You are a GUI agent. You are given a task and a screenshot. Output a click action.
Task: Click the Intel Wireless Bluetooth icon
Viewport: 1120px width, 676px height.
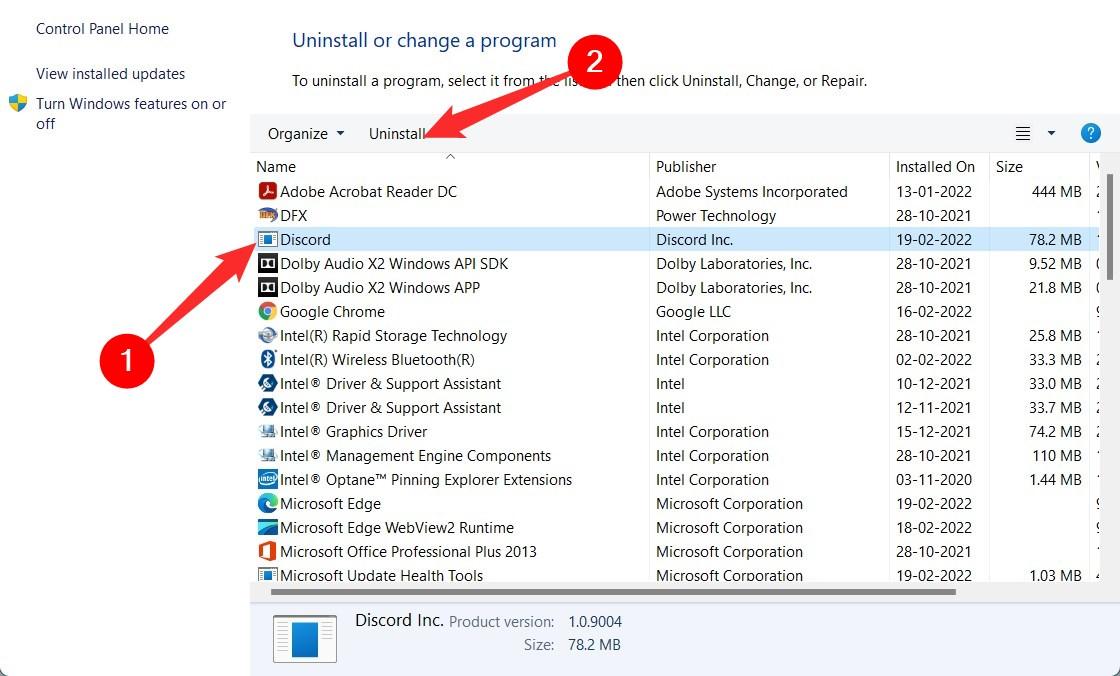point(267,359)
